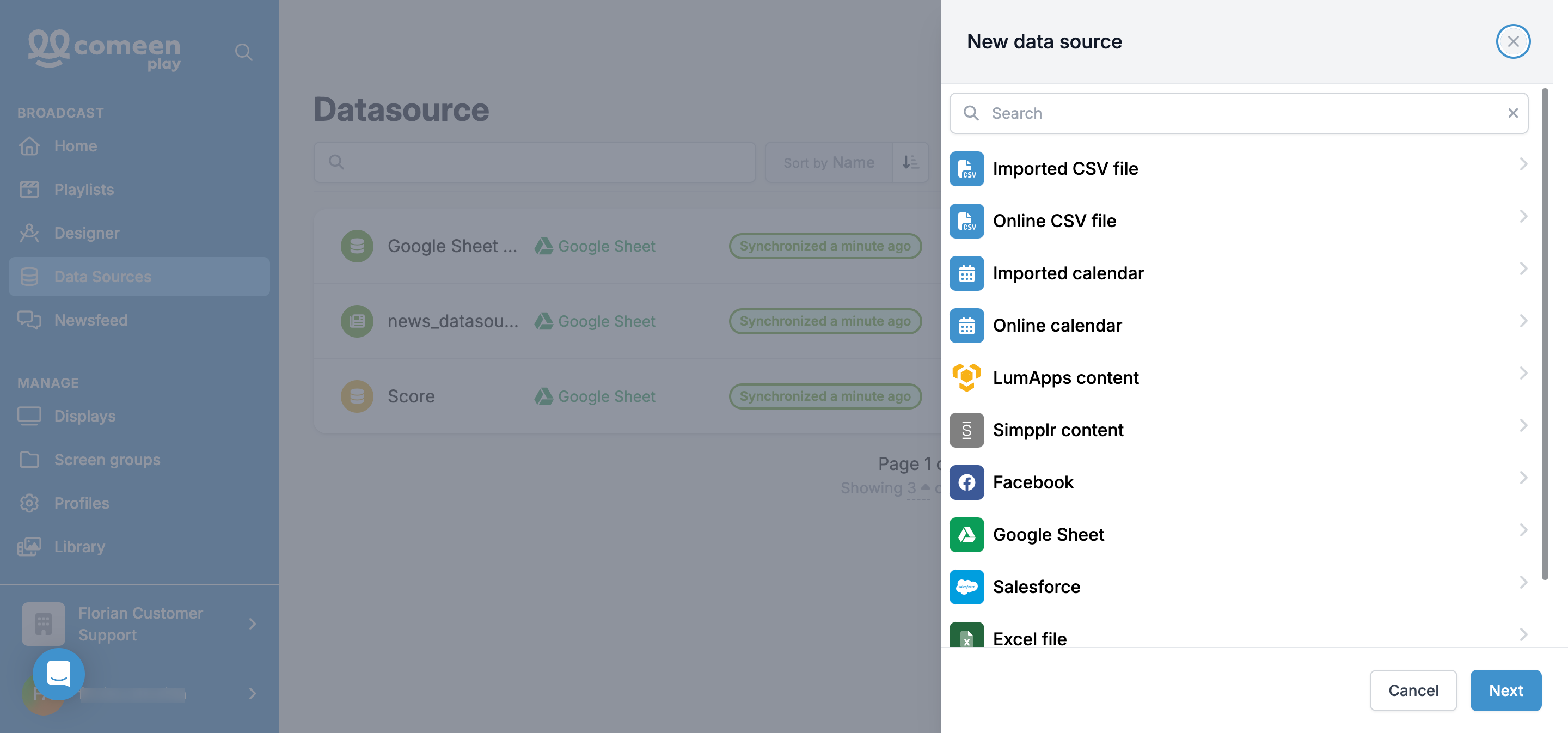The height and width of the screenshot is (733, 1568).
Task: Click the panel vertical scrollbar
Action: point(1544,334)
